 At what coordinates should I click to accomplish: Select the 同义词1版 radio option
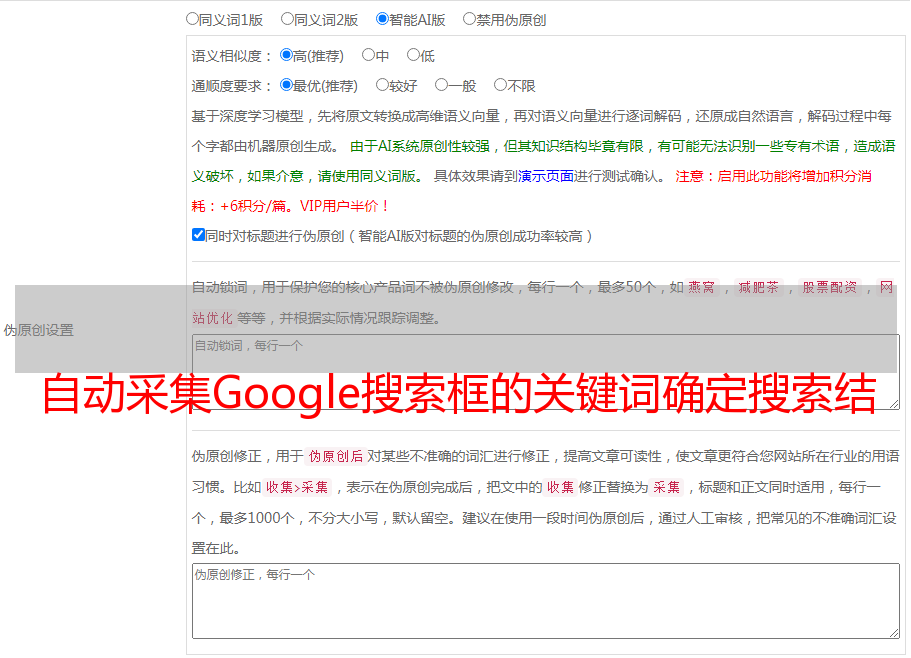tap(192, 19)
